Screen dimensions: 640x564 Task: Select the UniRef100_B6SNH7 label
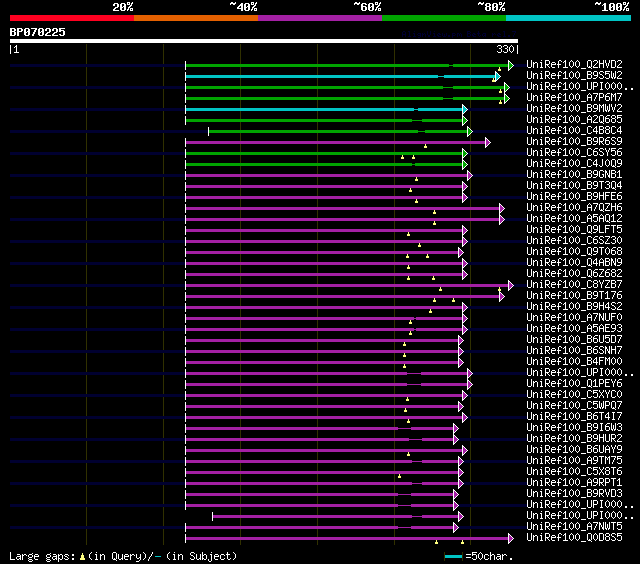pos(574,351)
